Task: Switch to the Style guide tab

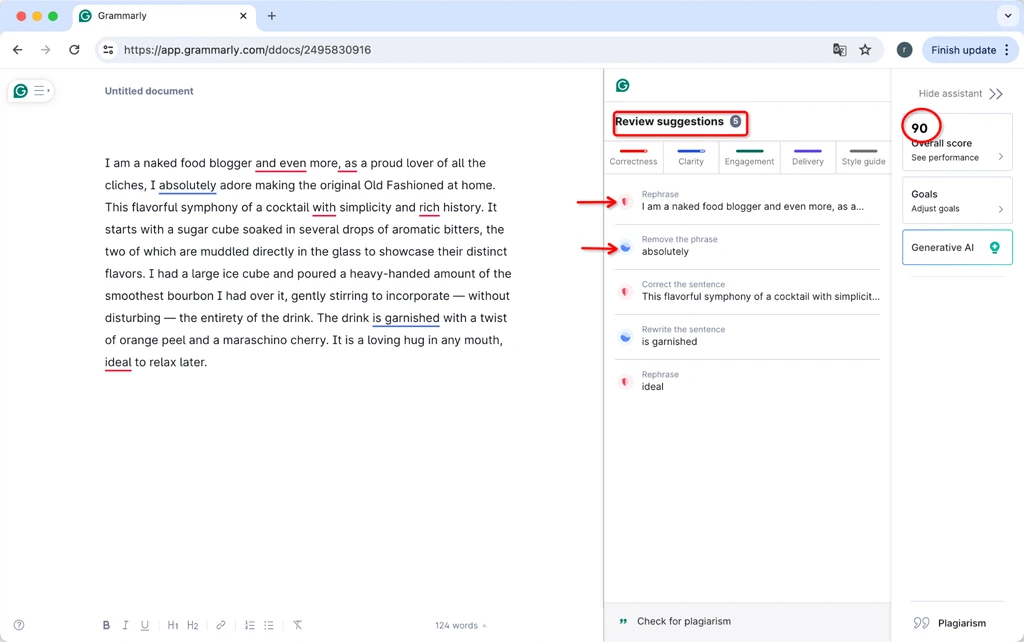Action: pos(863,157)
